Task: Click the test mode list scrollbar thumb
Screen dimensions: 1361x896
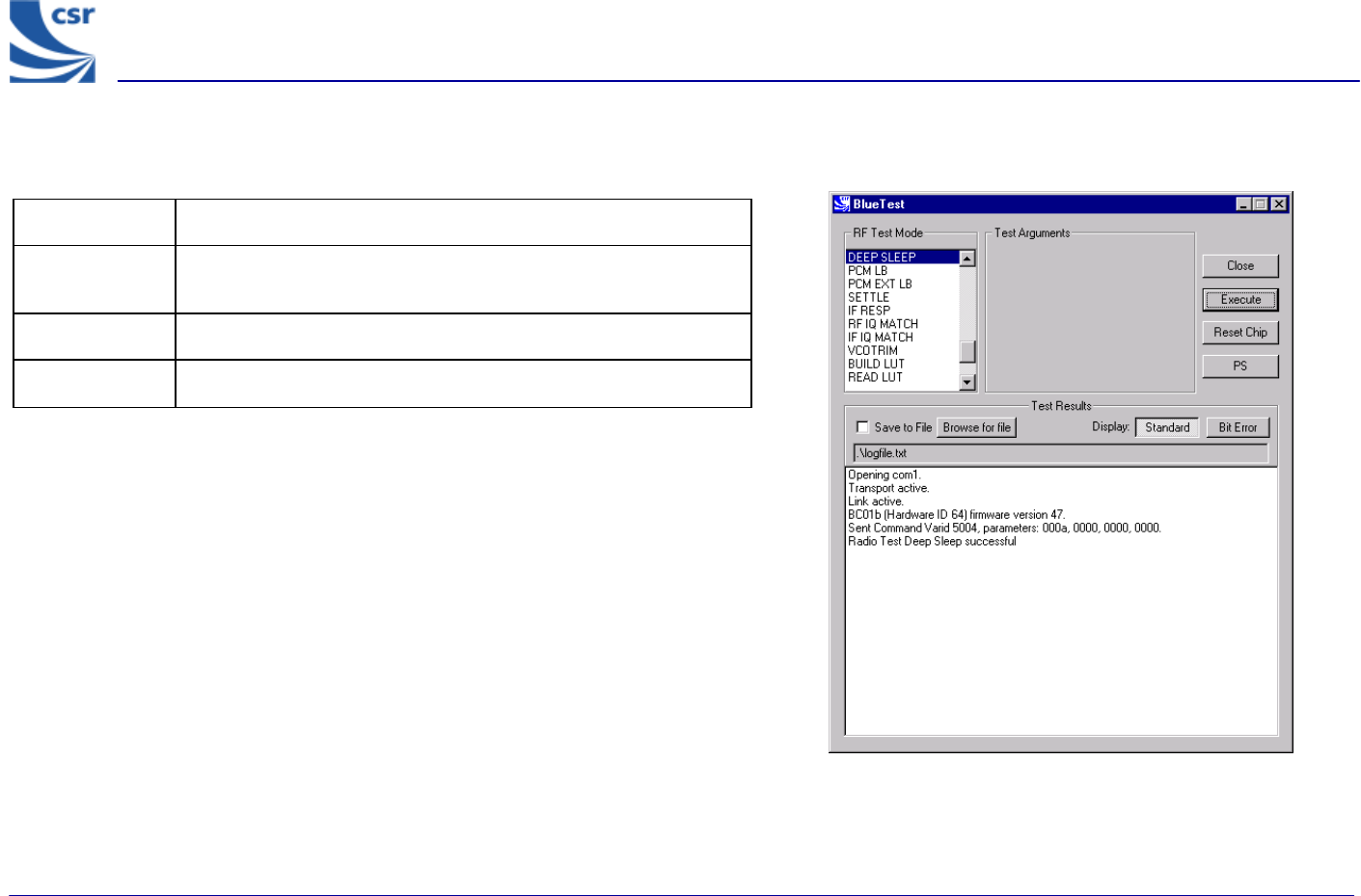Action: (x=967, y=352)
